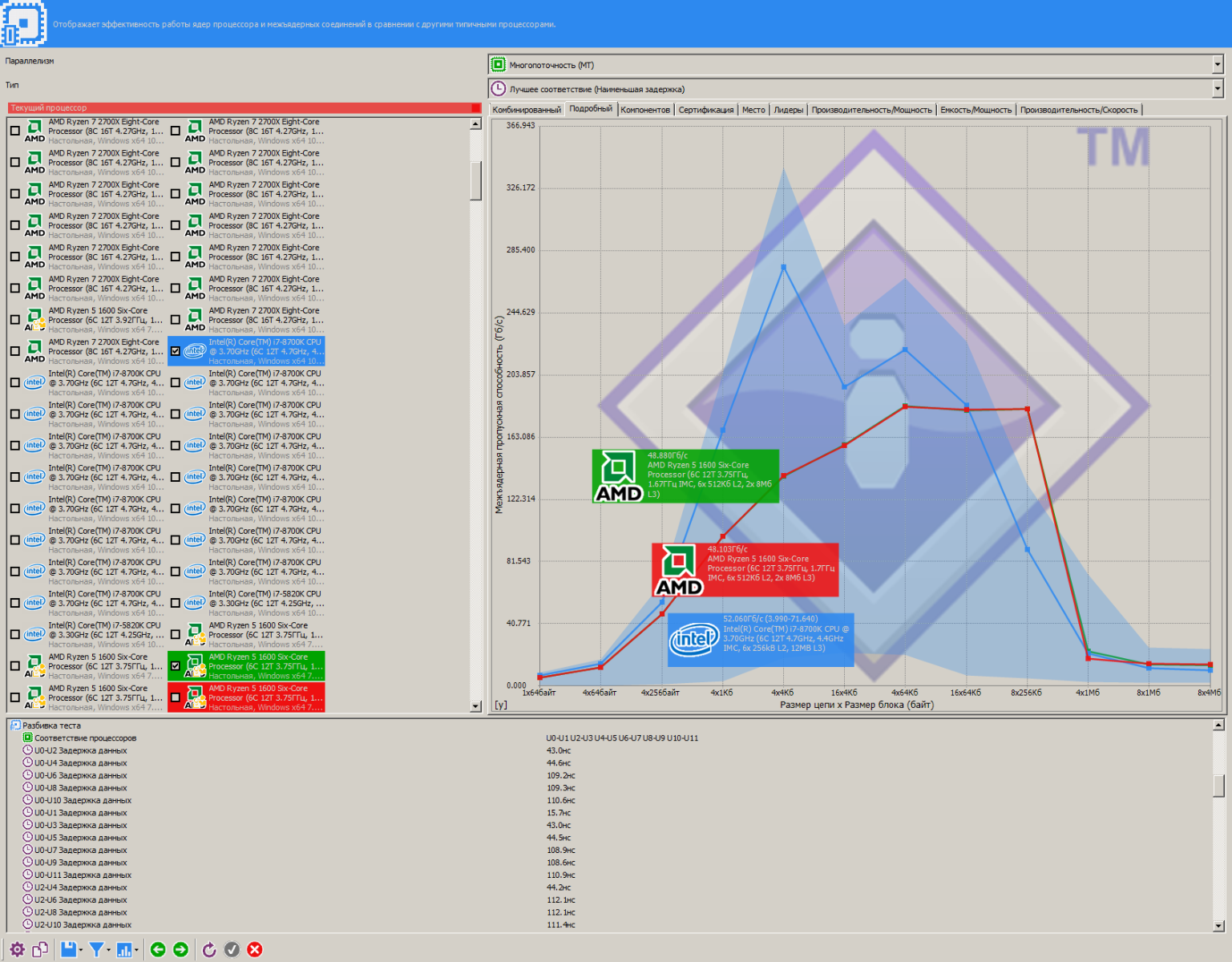Viewport: 1232px width, 962px height.
Task: Click the copy documents icon in bottom toolbar
Action: point(40,950)
